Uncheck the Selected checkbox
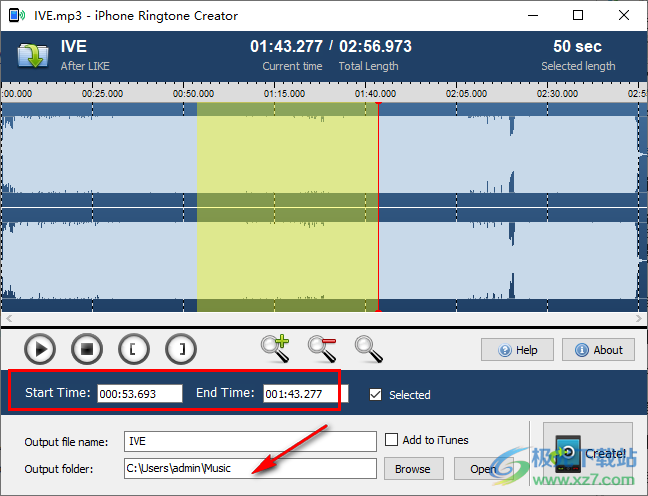Image resolution: width=648 pixels, height=496 pixels. (x=376, y=395)
